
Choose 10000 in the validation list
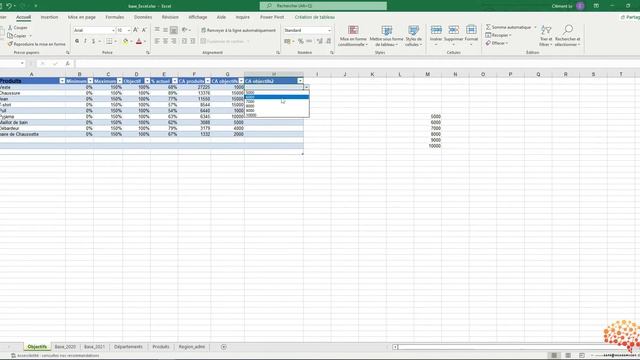point(277,115)
